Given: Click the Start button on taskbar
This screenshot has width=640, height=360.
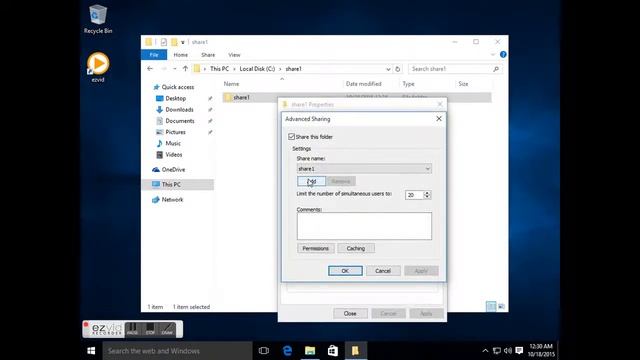Looking at the screenshot, I should click(x=91, y=351).
